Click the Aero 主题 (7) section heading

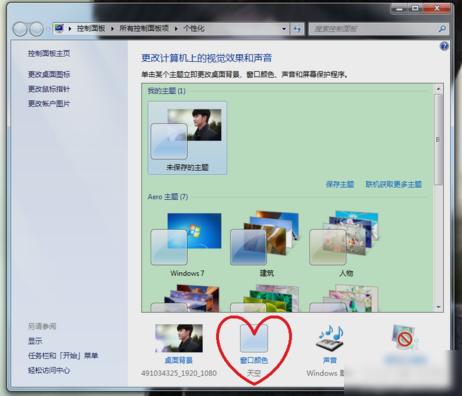pos(168,197)
